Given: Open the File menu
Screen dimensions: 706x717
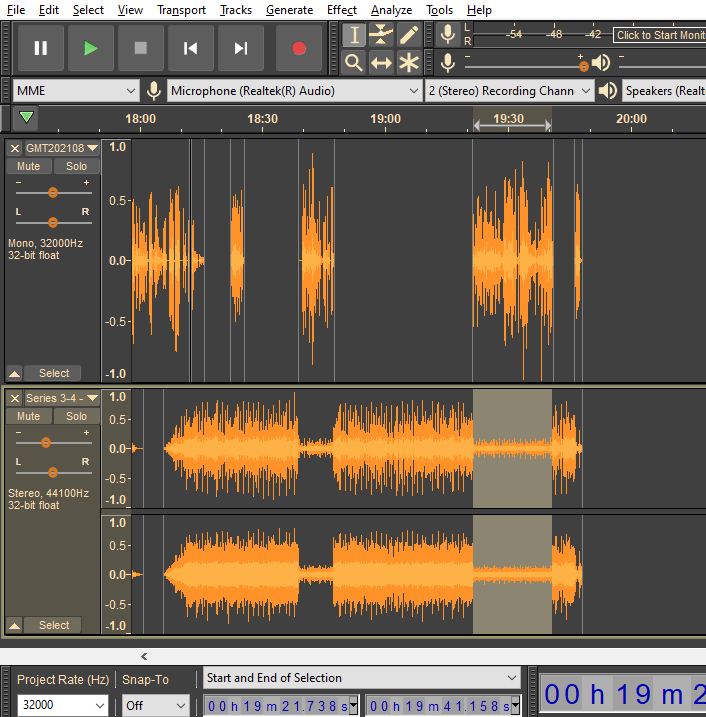Looking at the screenshot, I should (x=16, y=10).
